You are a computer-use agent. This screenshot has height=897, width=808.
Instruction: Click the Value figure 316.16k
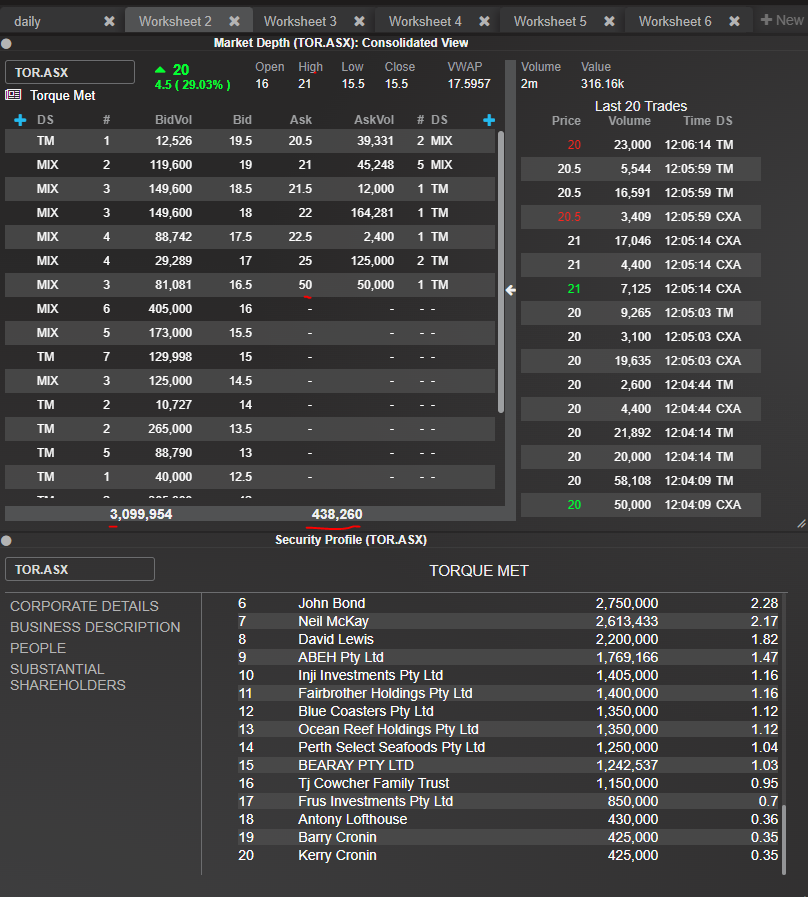[x=602, y=84]
